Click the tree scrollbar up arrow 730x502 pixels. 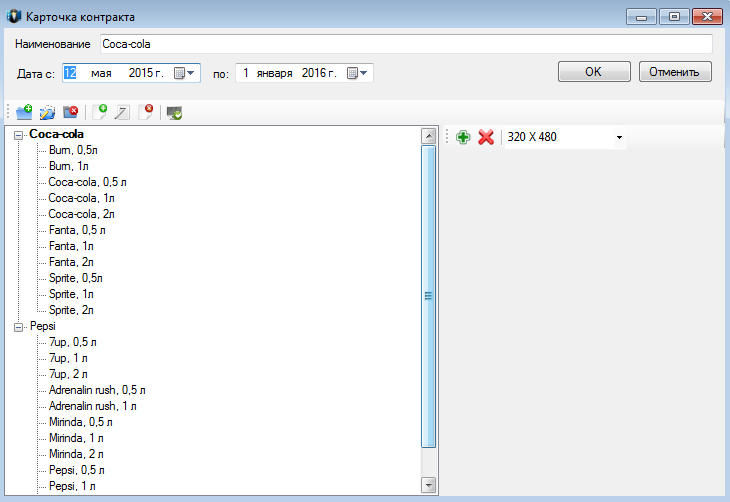(428, 136)
